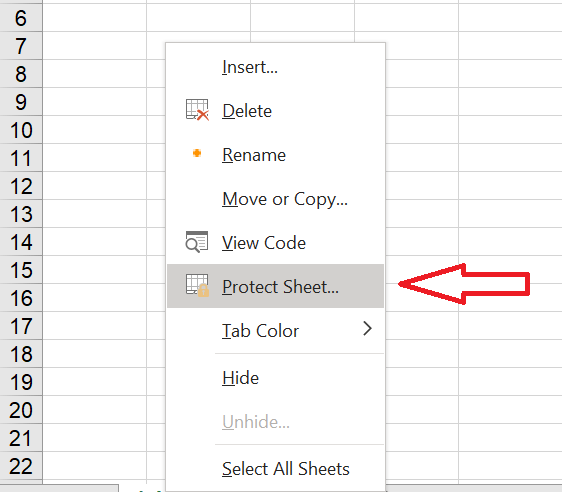The height and width of the screenshot is (492, 562).
Task: Click the Protect Sheet lock icon
Action: (x=197, y=286)
